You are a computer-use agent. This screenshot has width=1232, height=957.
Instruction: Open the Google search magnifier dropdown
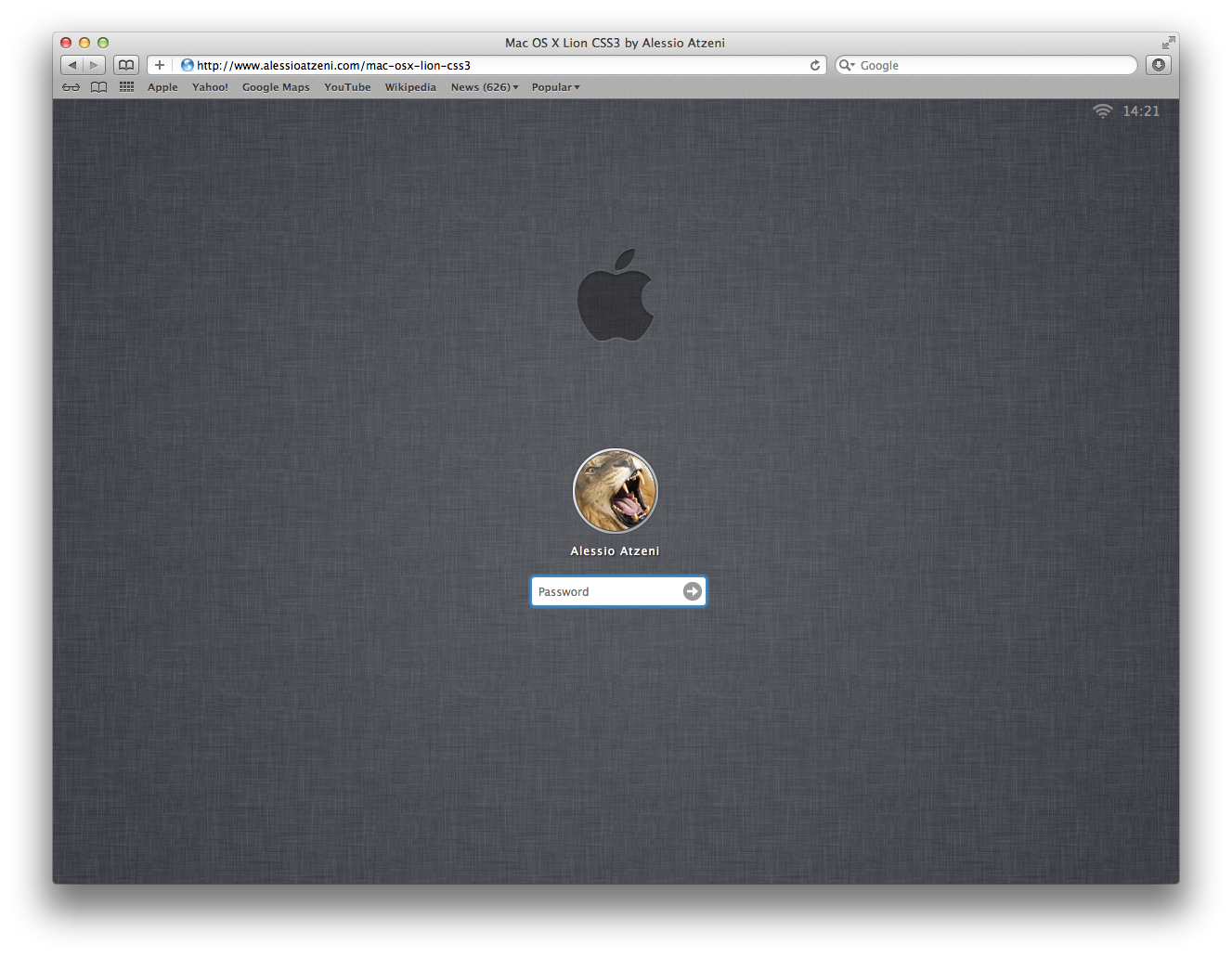tap(846, 65)
